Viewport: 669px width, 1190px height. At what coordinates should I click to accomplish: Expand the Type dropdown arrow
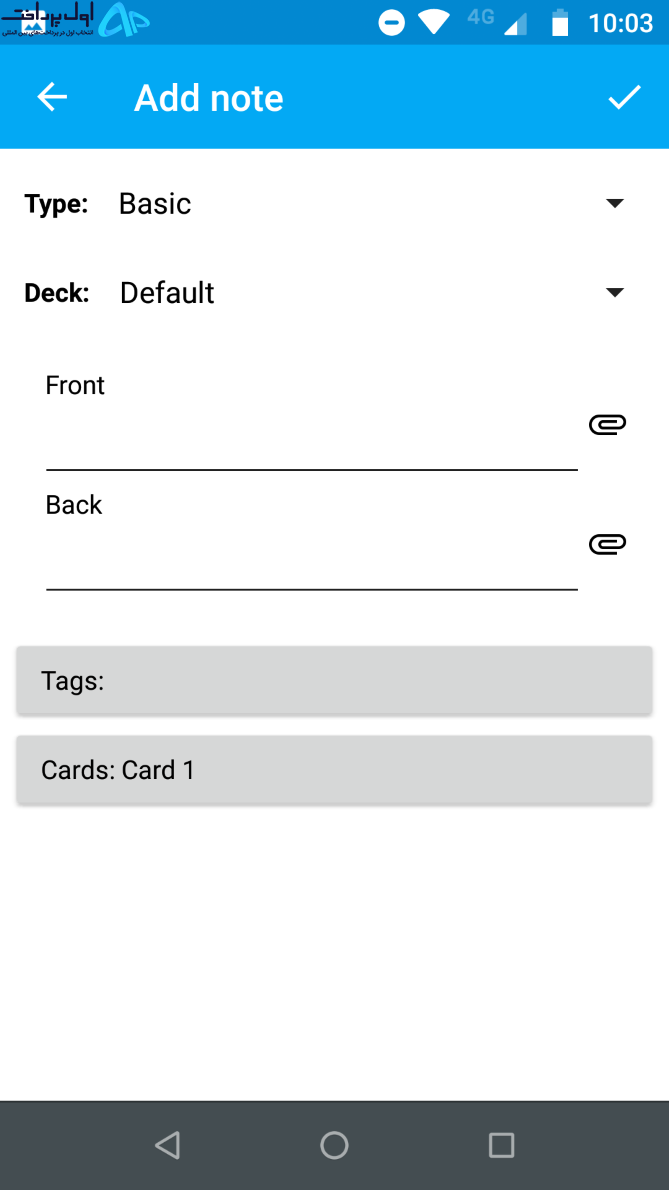(x=615, y=203)
